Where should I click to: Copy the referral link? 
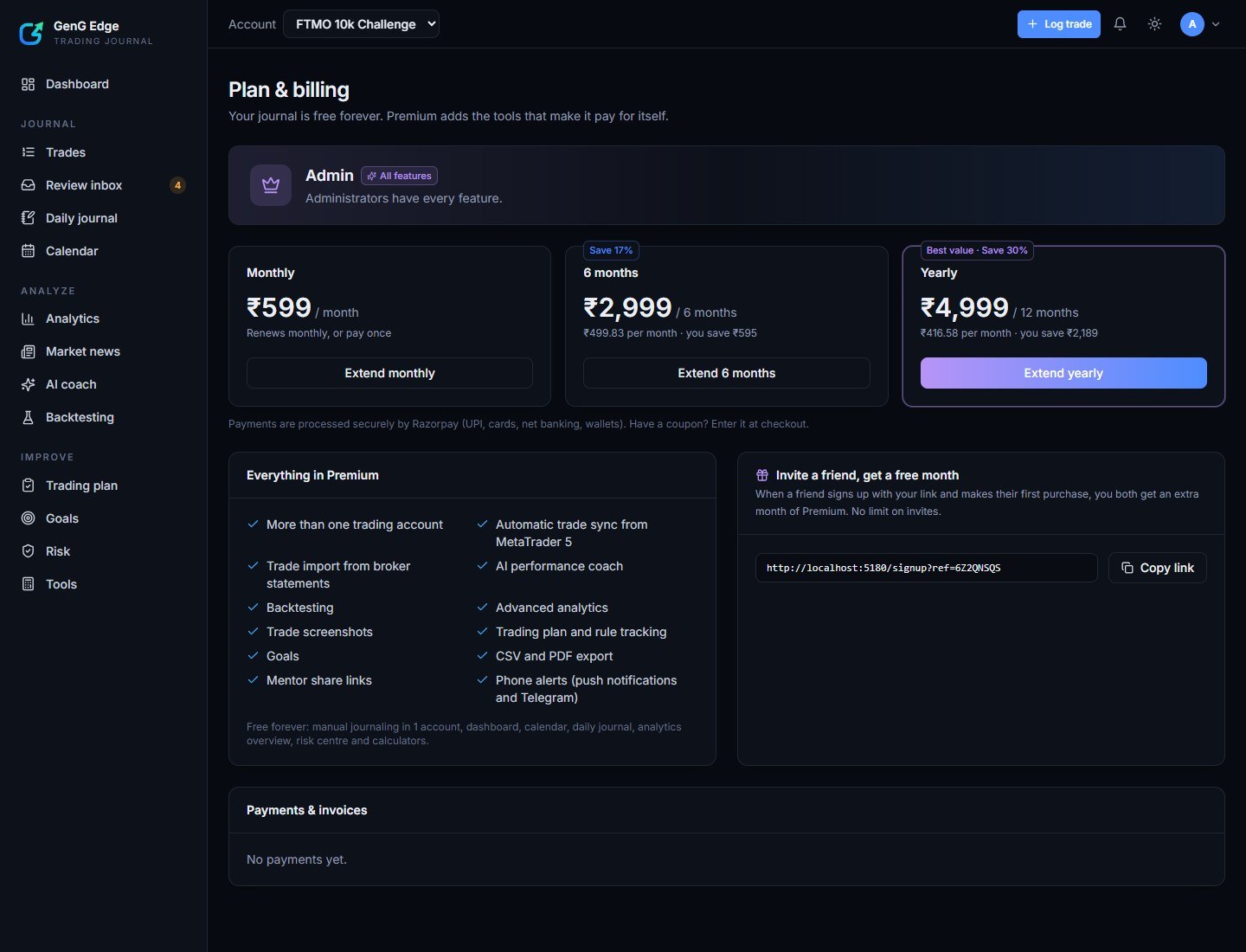[1158, 568]
